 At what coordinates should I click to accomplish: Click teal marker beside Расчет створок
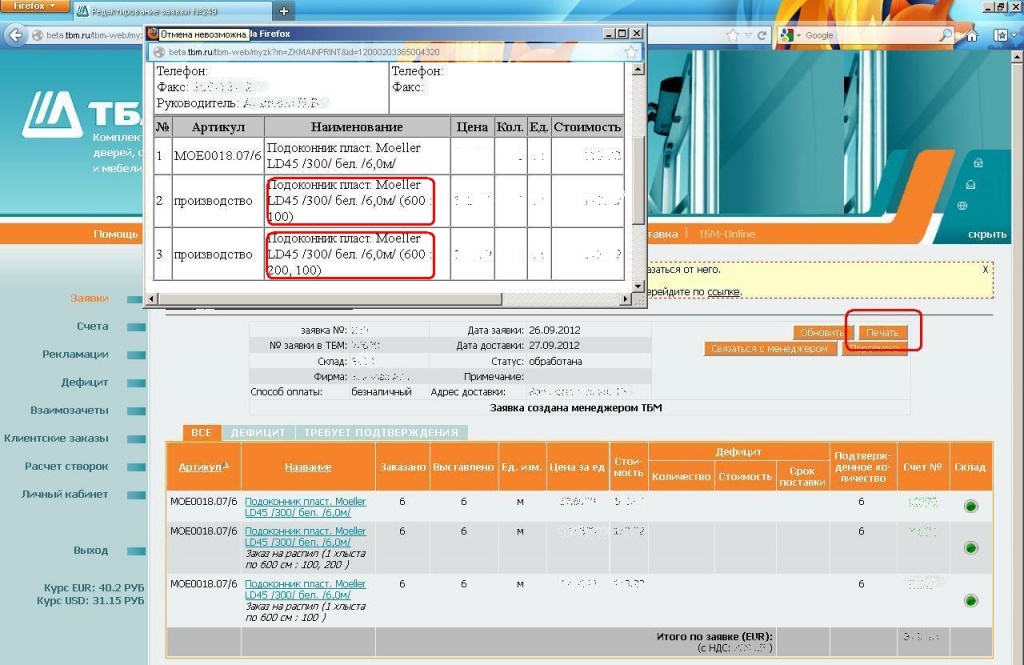pyautogui.click(x=136, y=468)
